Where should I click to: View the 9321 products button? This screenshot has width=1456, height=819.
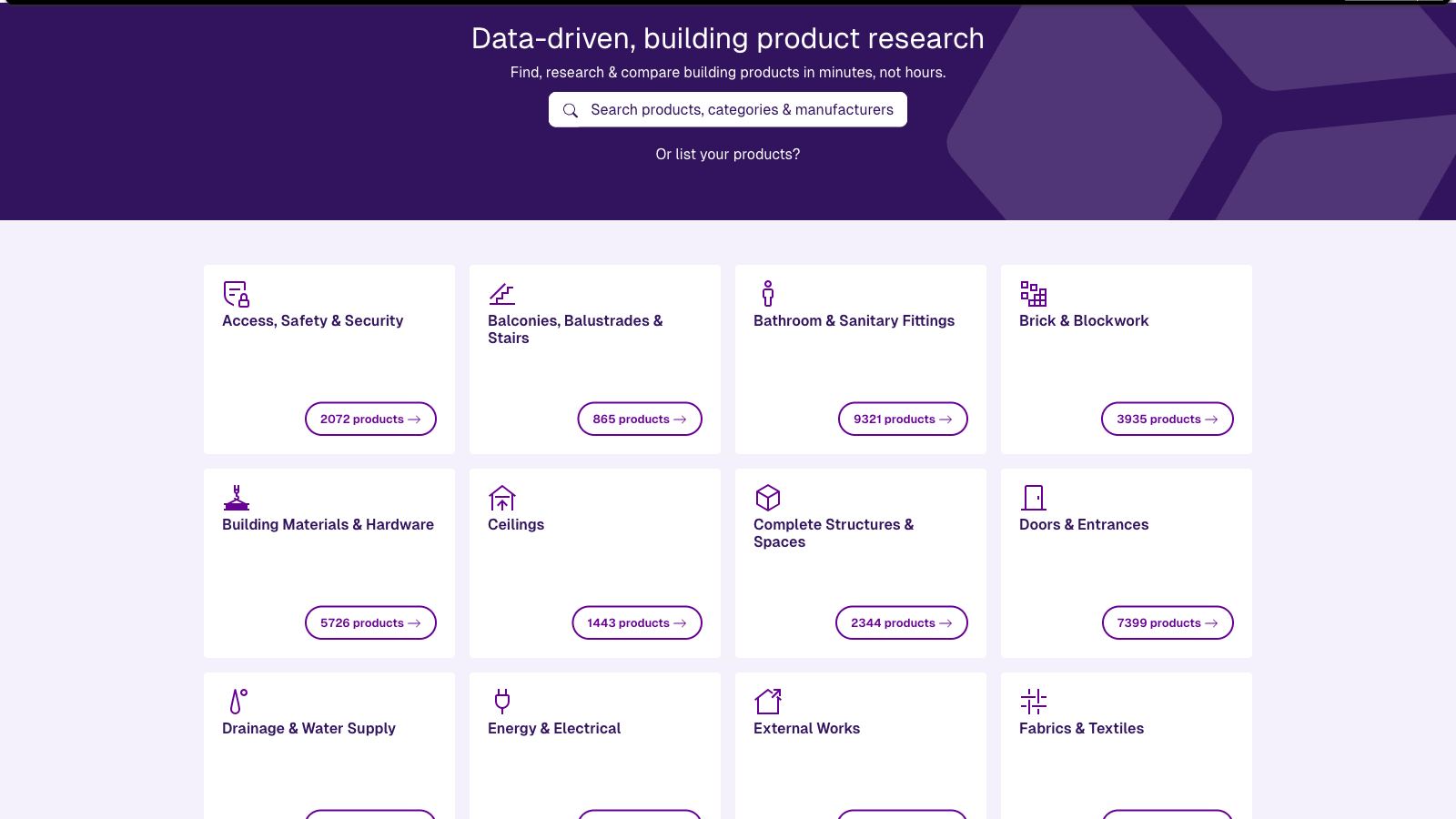[903, 419]
